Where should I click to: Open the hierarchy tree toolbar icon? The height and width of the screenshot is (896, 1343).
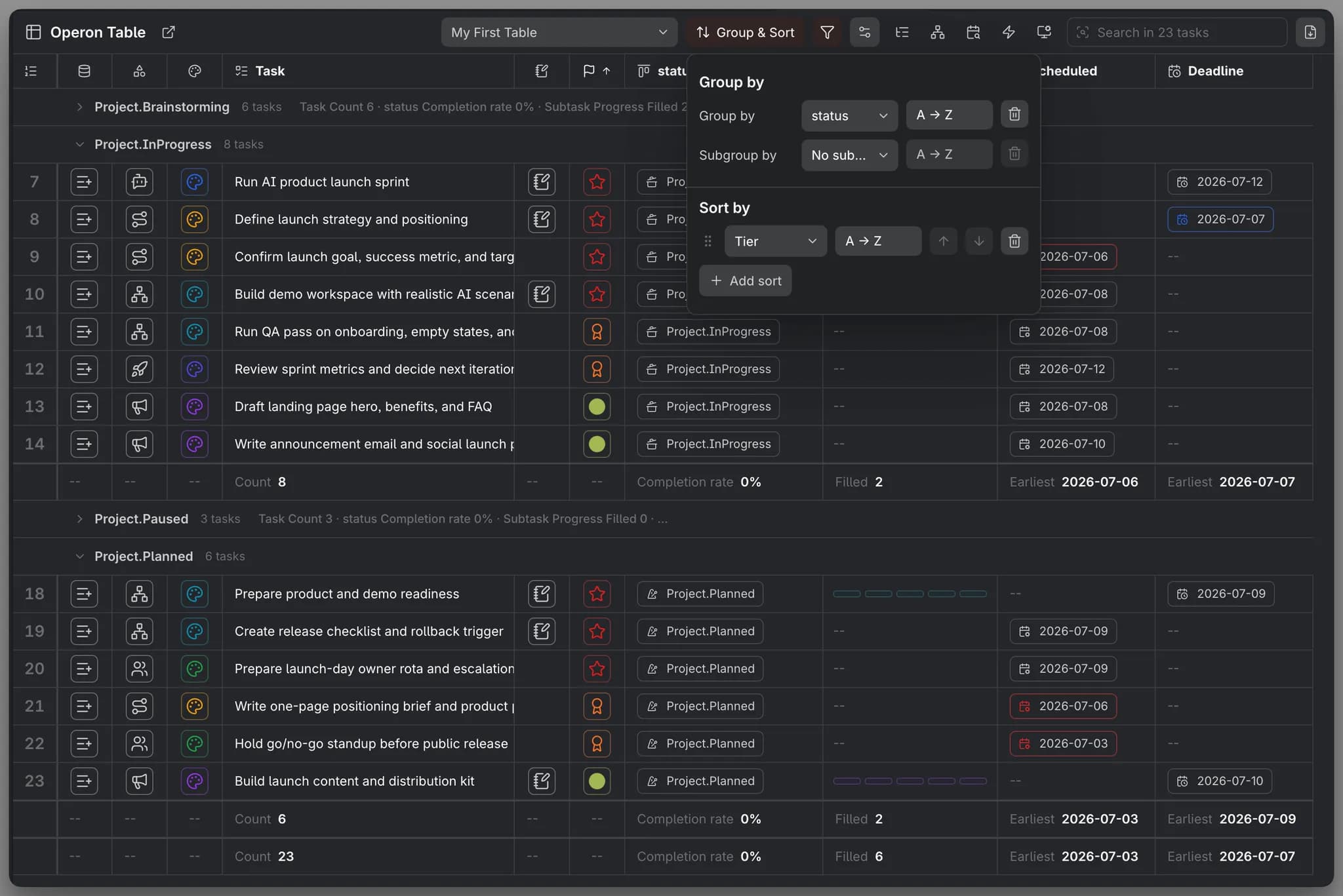coord(938,32)
